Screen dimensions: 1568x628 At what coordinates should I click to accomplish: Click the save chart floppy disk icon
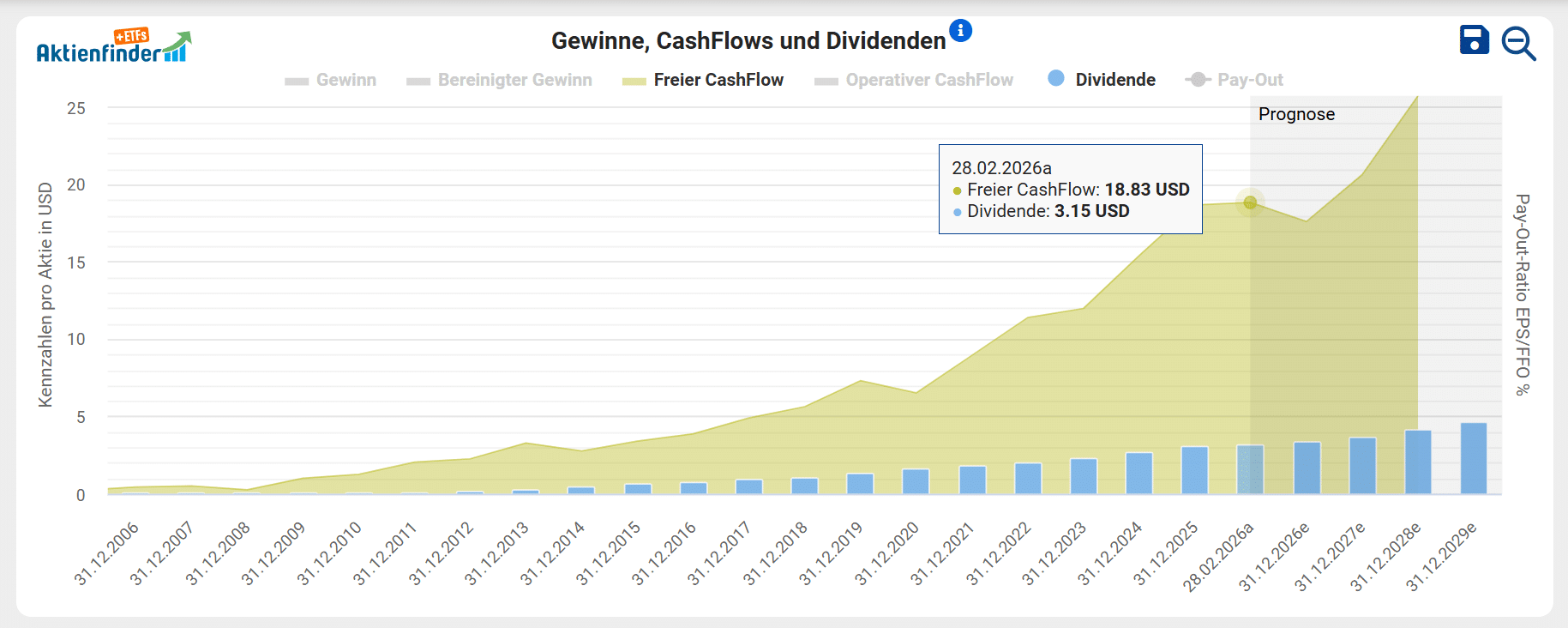1474,40
